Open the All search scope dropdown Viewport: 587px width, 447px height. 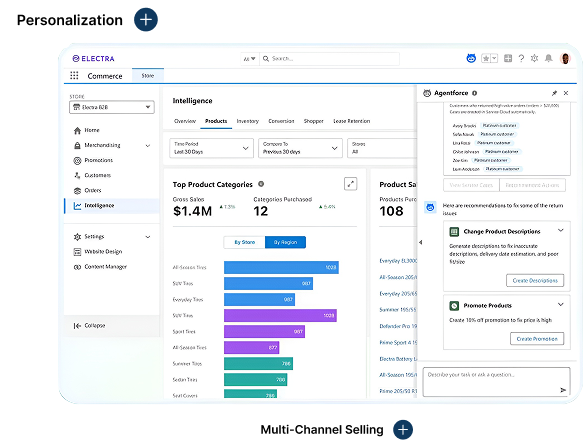click(x=249, y=59)
